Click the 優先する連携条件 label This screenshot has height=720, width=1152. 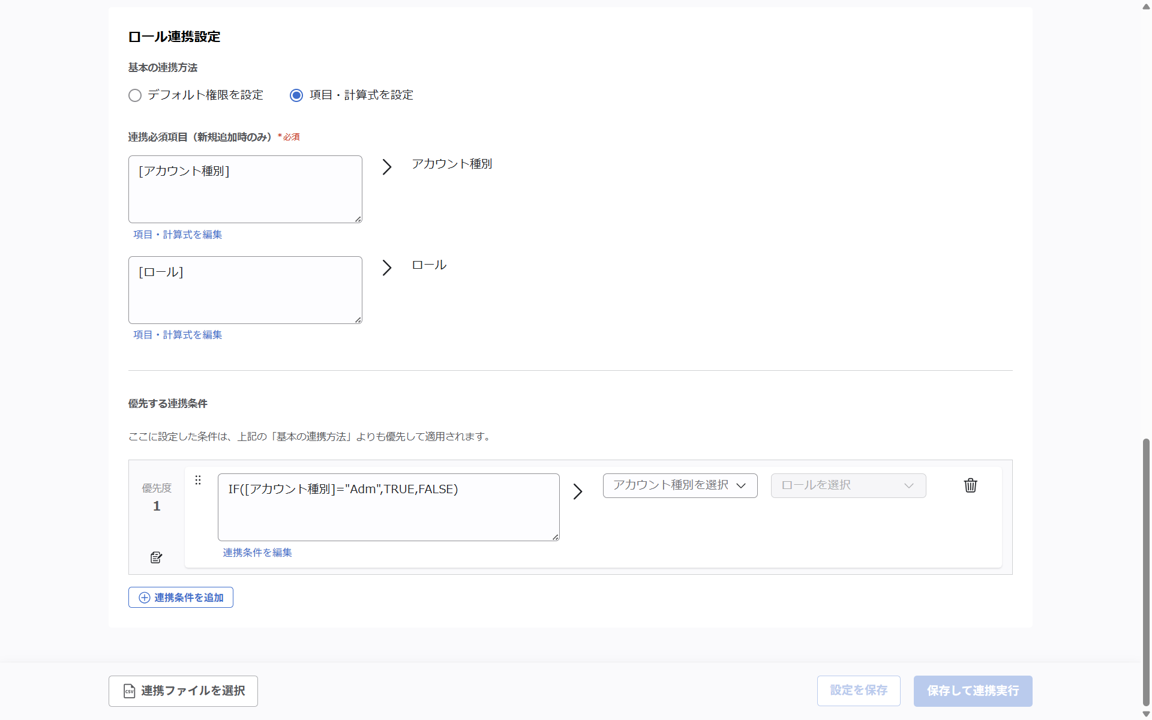(168, 403)
